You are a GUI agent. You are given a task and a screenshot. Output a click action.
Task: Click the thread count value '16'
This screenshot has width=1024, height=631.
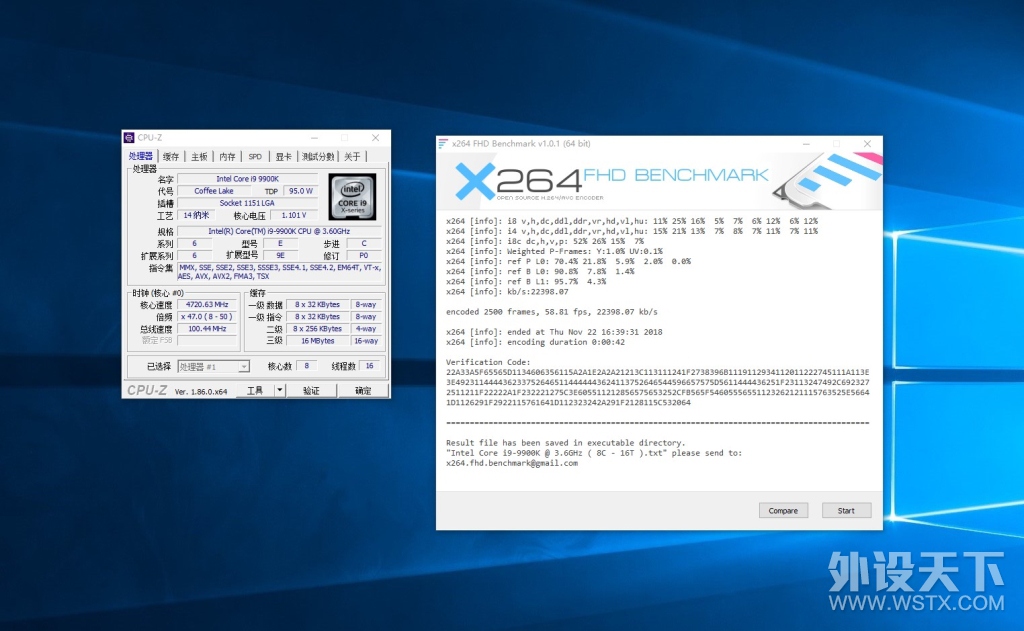[x=370, y=366]
